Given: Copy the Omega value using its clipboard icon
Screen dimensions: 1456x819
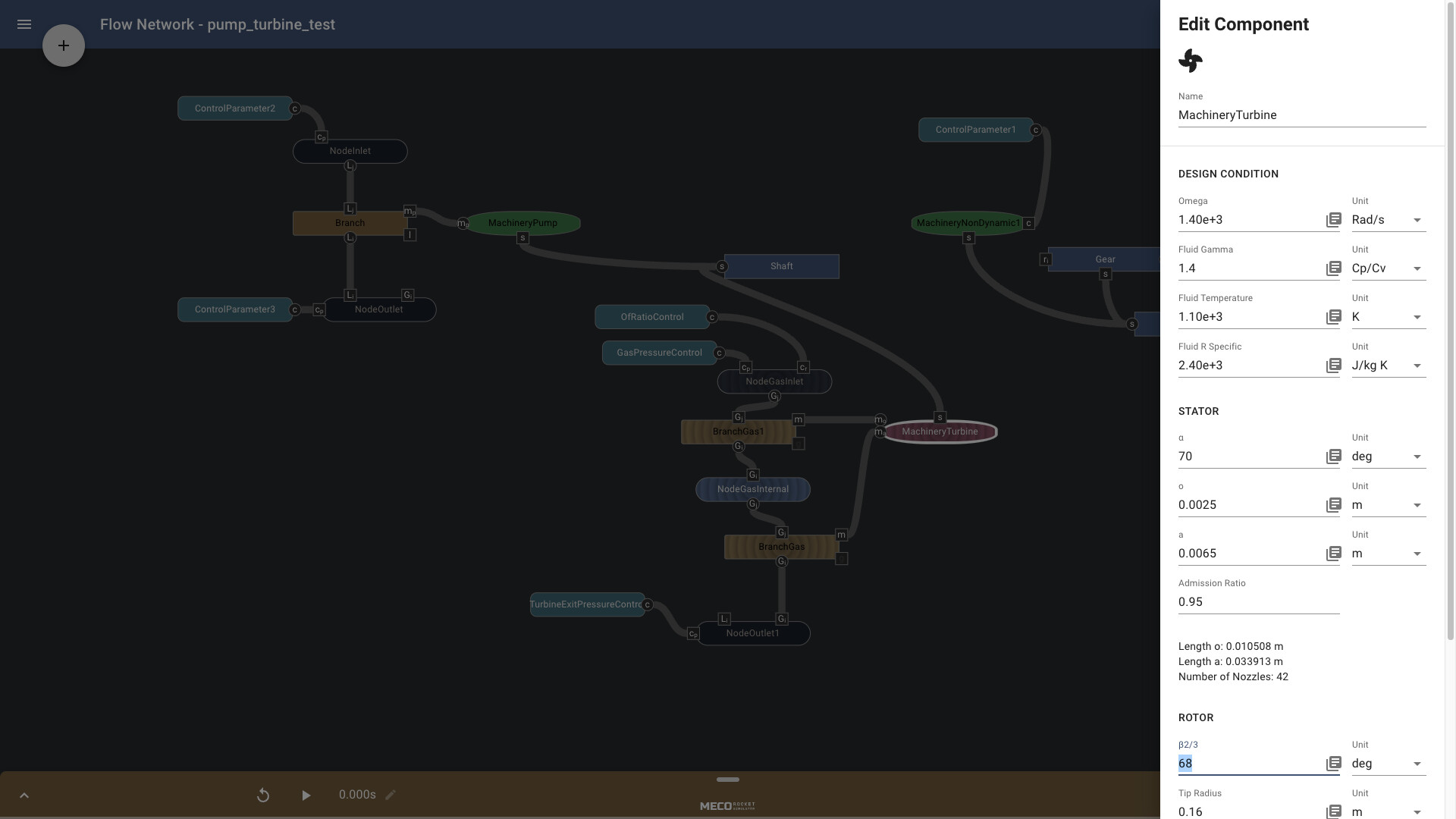Looking at the screenshot, I should (1333, 219).
